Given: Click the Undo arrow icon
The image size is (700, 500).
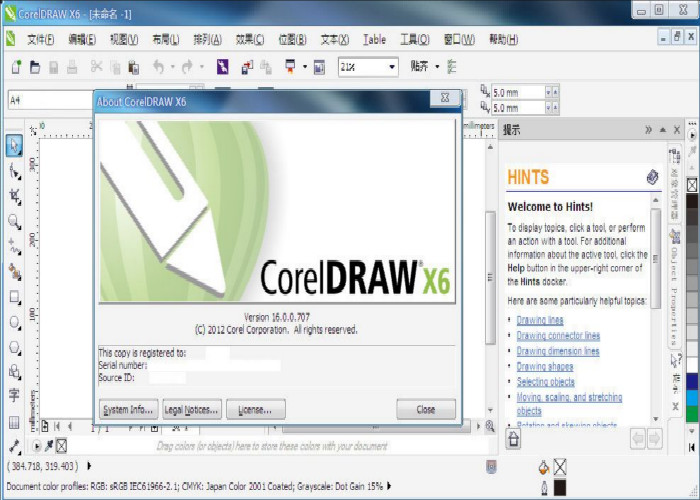Looking at the screenshot, I should pyautogui.click(x=158, y=67).
